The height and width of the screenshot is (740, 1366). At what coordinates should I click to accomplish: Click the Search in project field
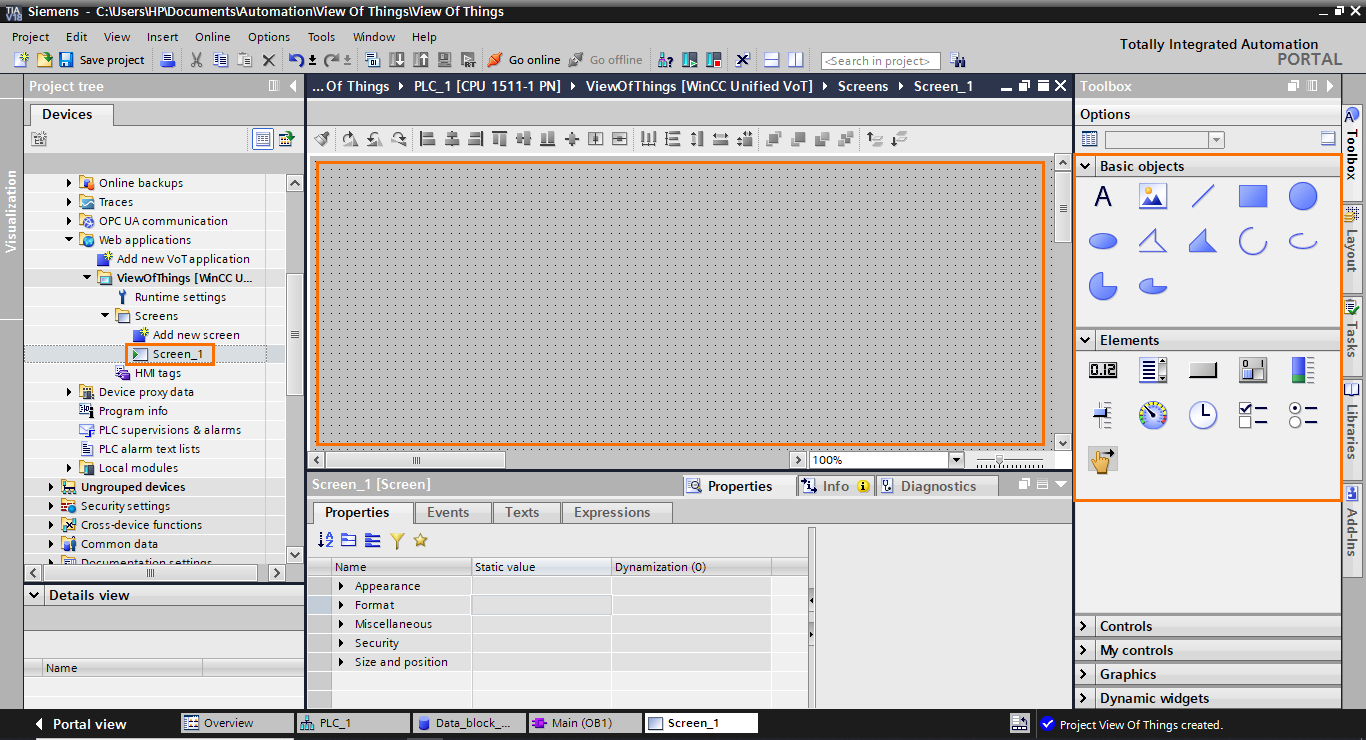pyautogui.click(x=881, y=61)
